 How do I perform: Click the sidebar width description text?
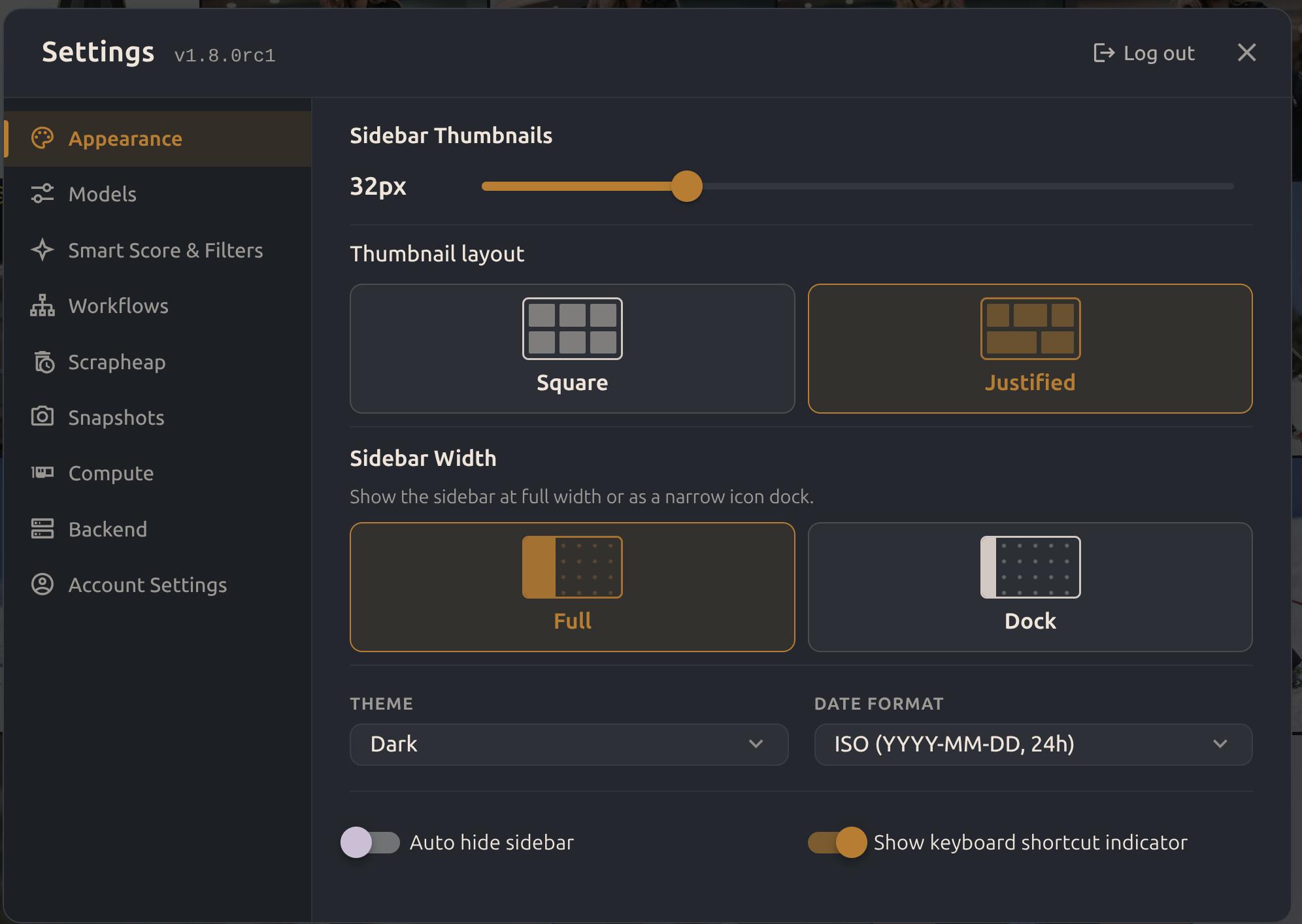582,497
